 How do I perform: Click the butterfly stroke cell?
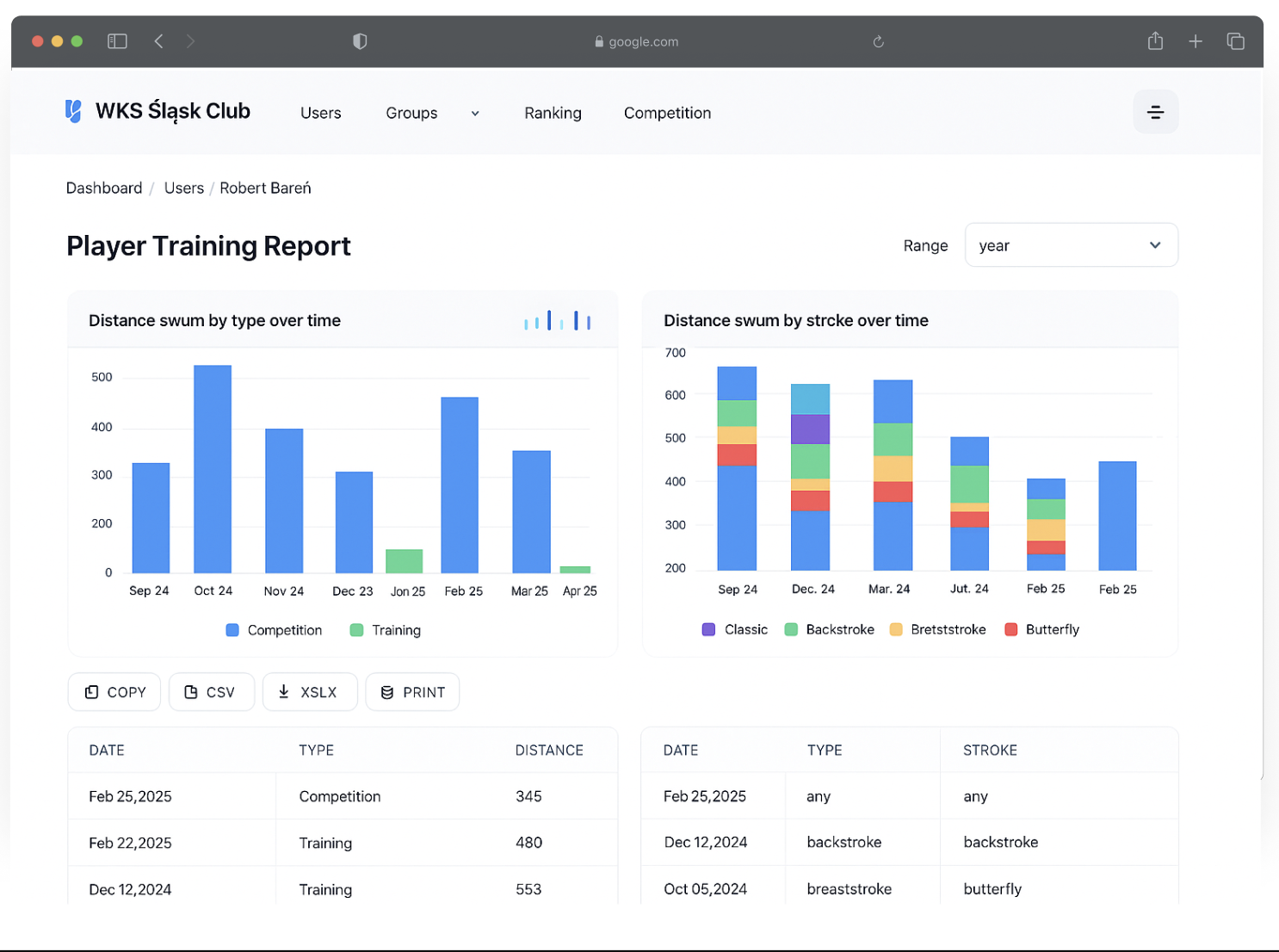992,888
